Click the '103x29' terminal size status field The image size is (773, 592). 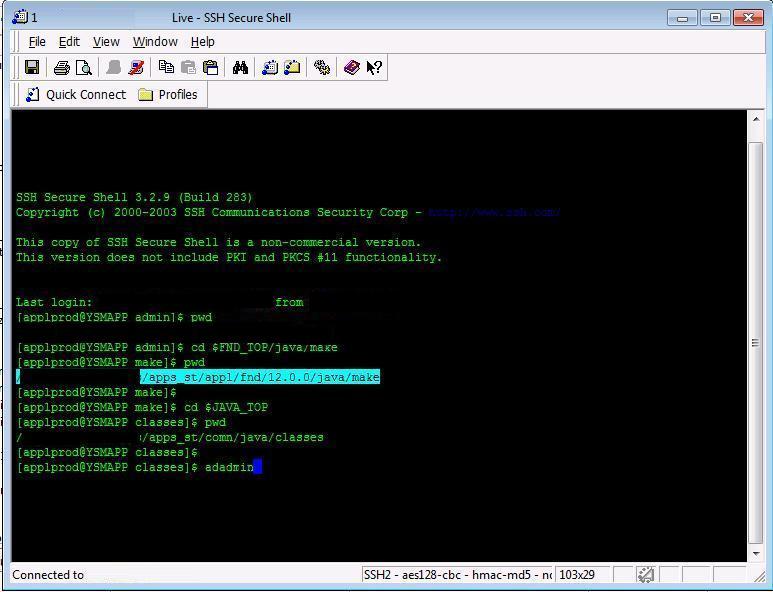582,575
